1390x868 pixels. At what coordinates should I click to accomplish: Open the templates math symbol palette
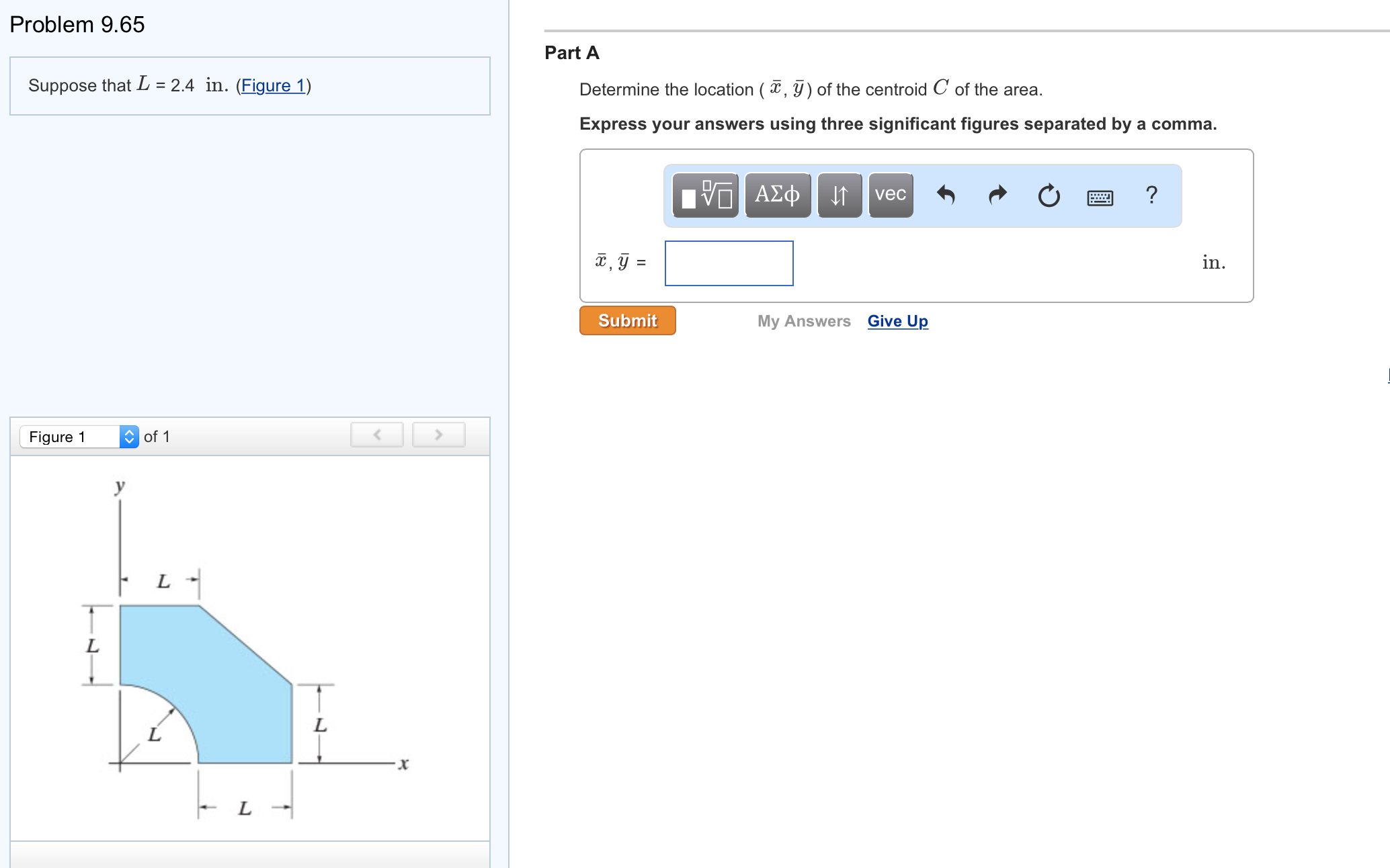point(705,196)
